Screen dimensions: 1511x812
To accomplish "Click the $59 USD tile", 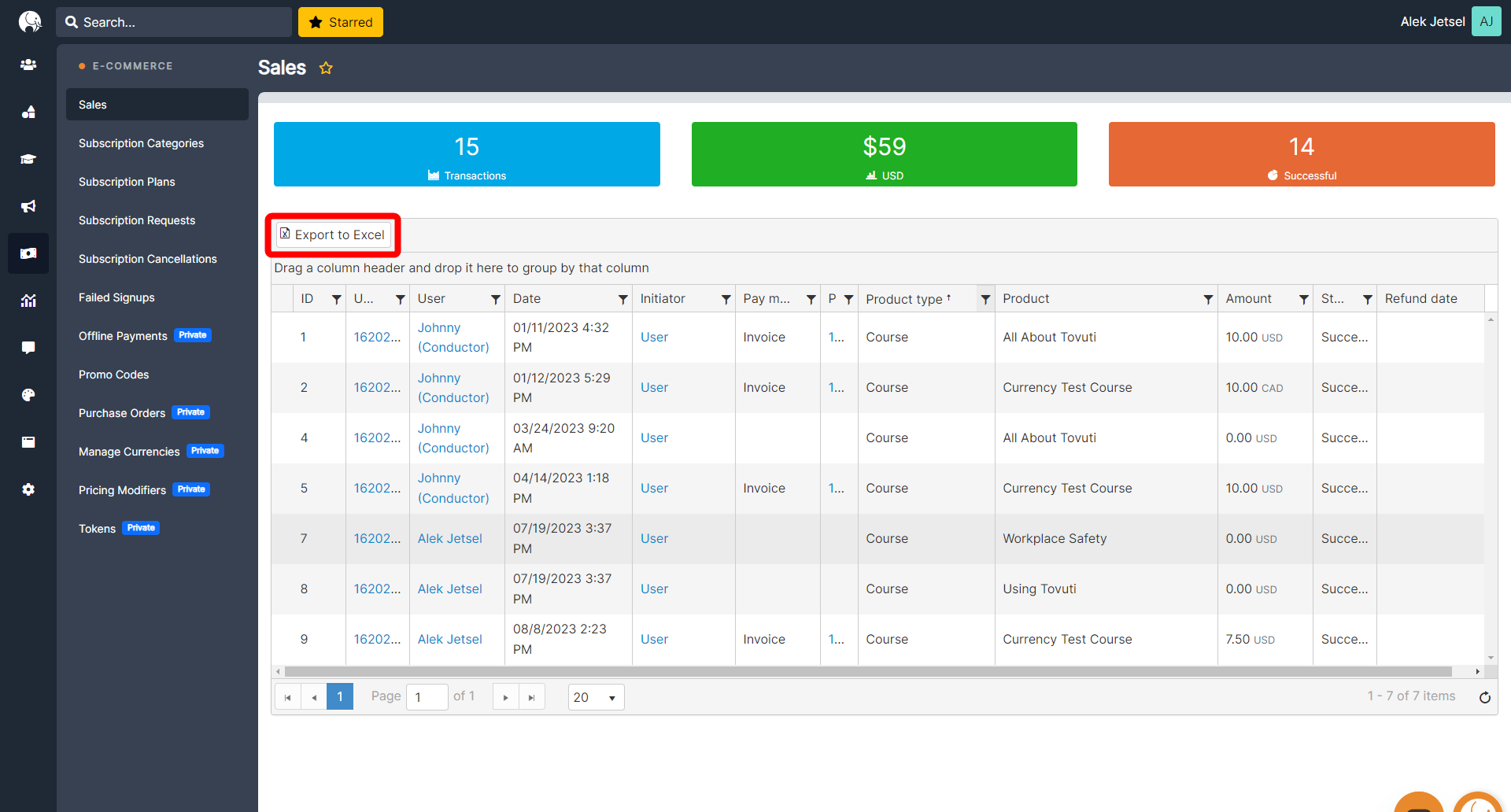I will pyautogui.click(x=885, y=154).
